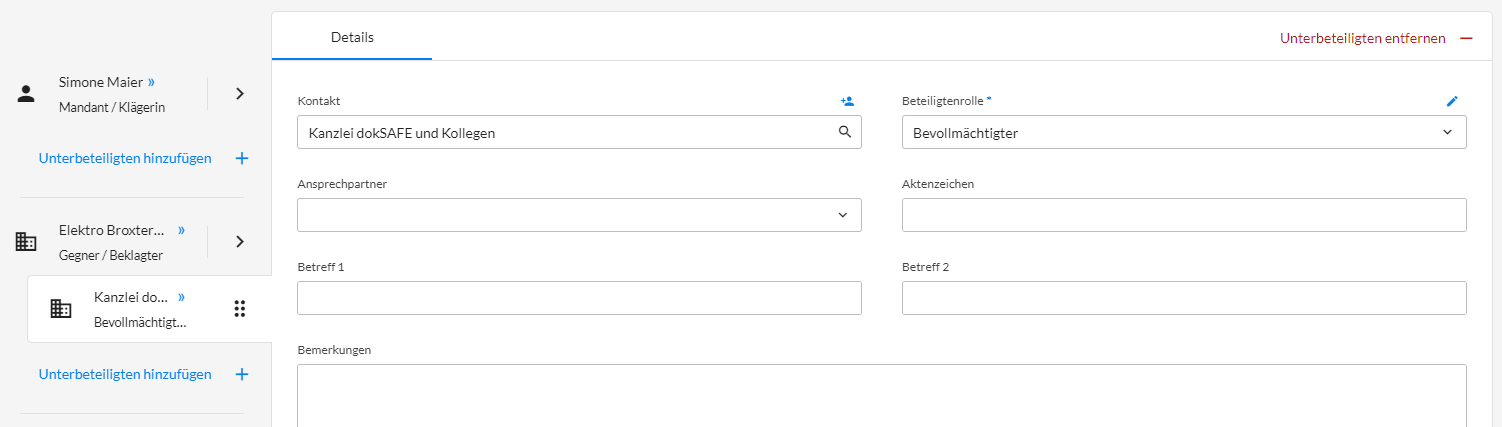
Task: Click plus icon under Kanzlei entry
Action: [x=241, y=374]
